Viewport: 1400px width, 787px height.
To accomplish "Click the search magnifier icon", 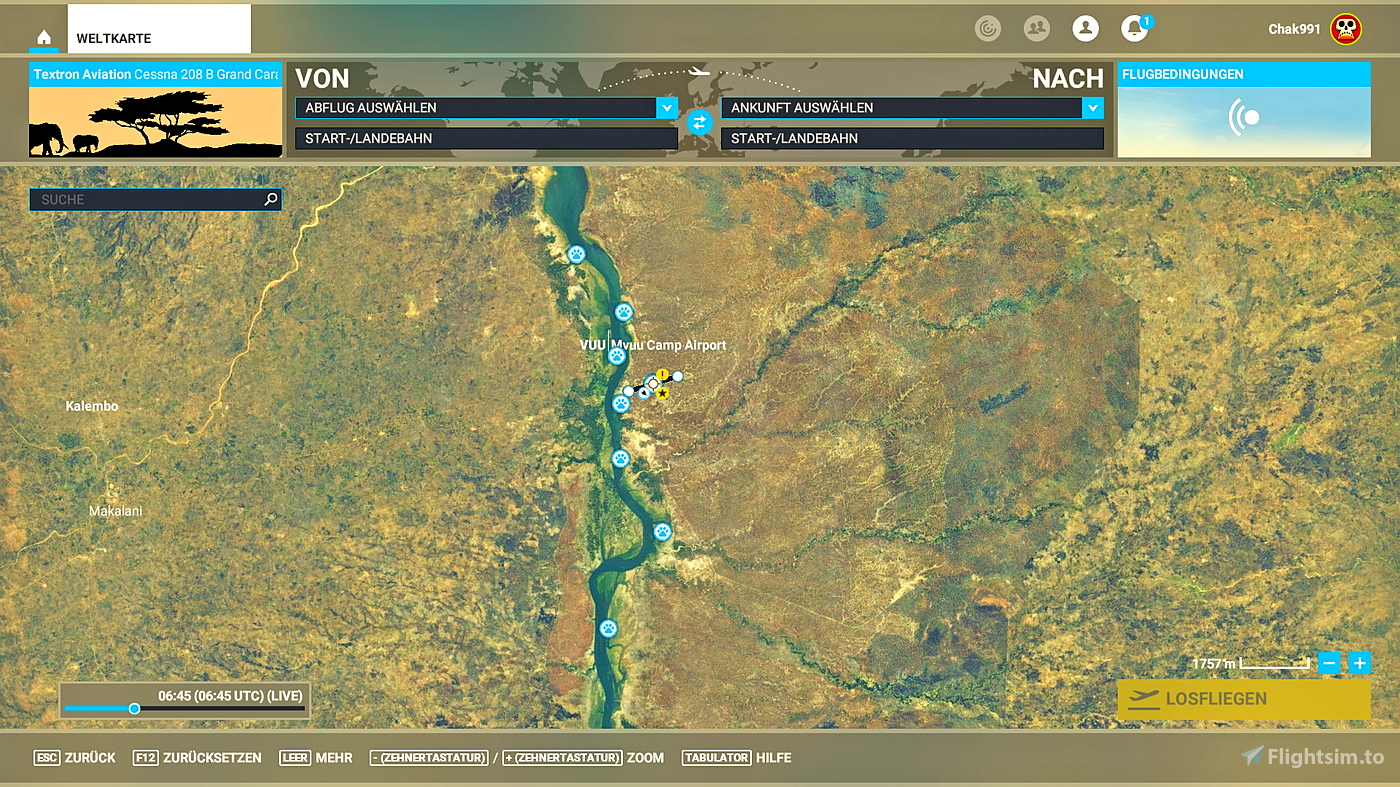I will (x=270, y=200).
